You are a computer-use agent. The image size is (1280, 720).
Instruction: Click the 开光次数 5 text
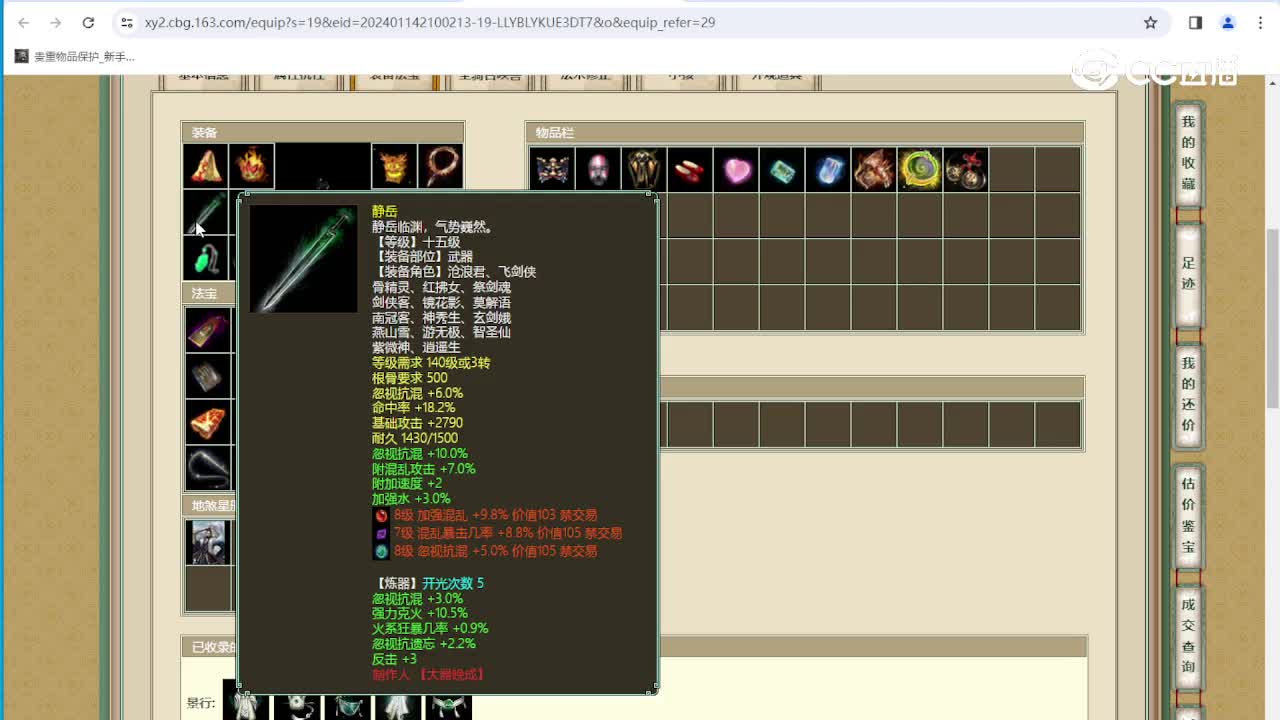pos(453,583)
